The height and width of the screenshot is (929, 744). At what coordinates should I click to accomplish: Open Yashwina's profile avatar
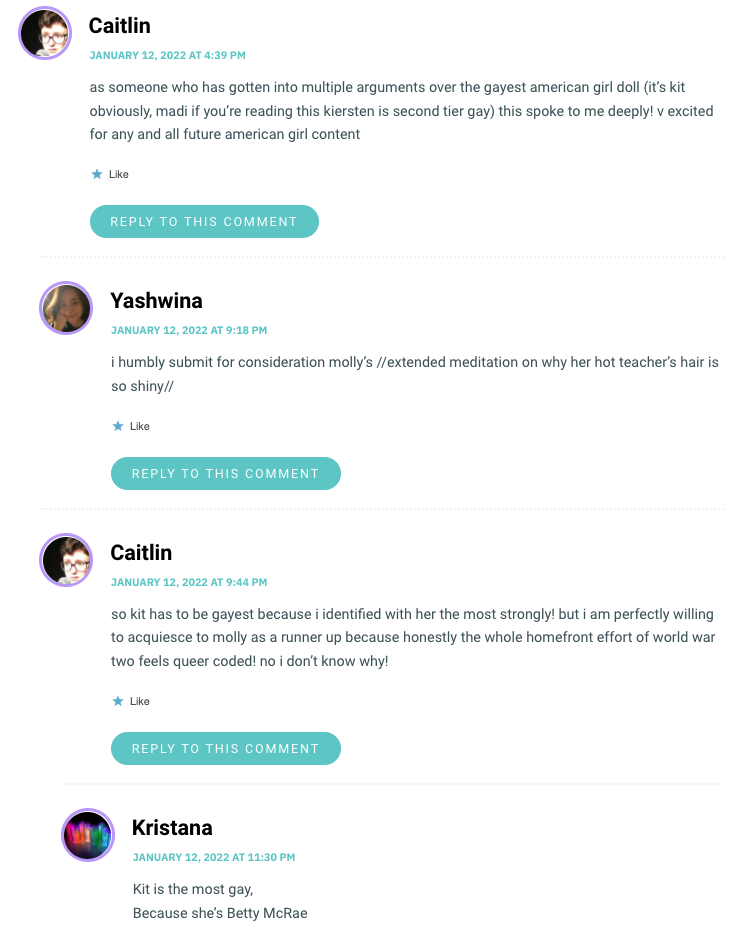pos(66,308)
